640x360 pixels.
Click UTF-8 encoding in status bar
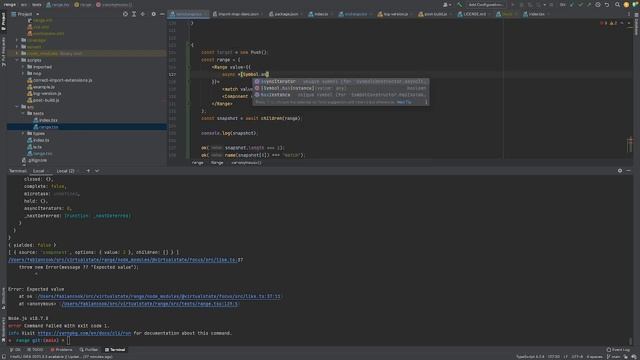pyautogui.click(x=577, y=357)
